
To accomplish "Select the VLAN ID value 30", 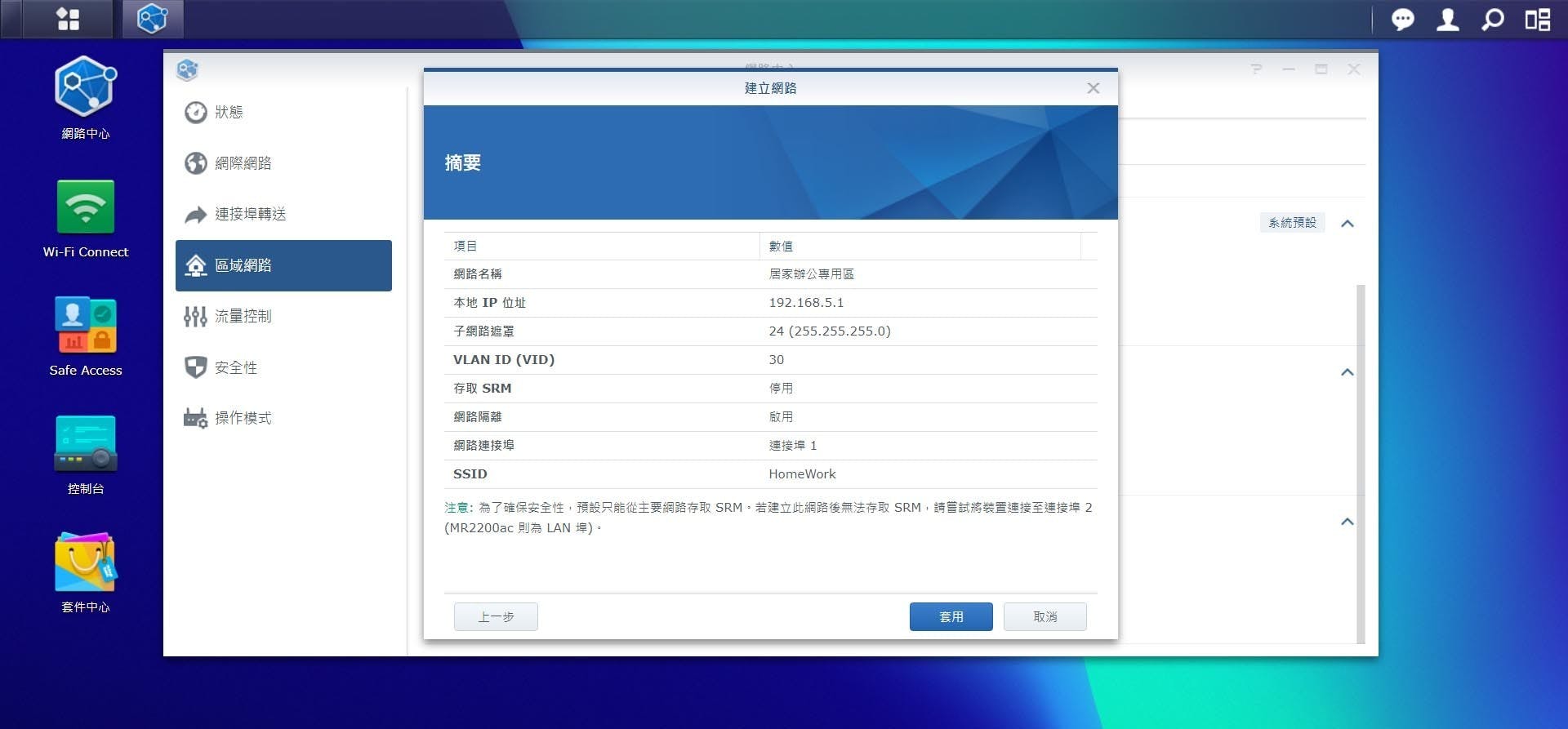I will (x=776, y=360).
